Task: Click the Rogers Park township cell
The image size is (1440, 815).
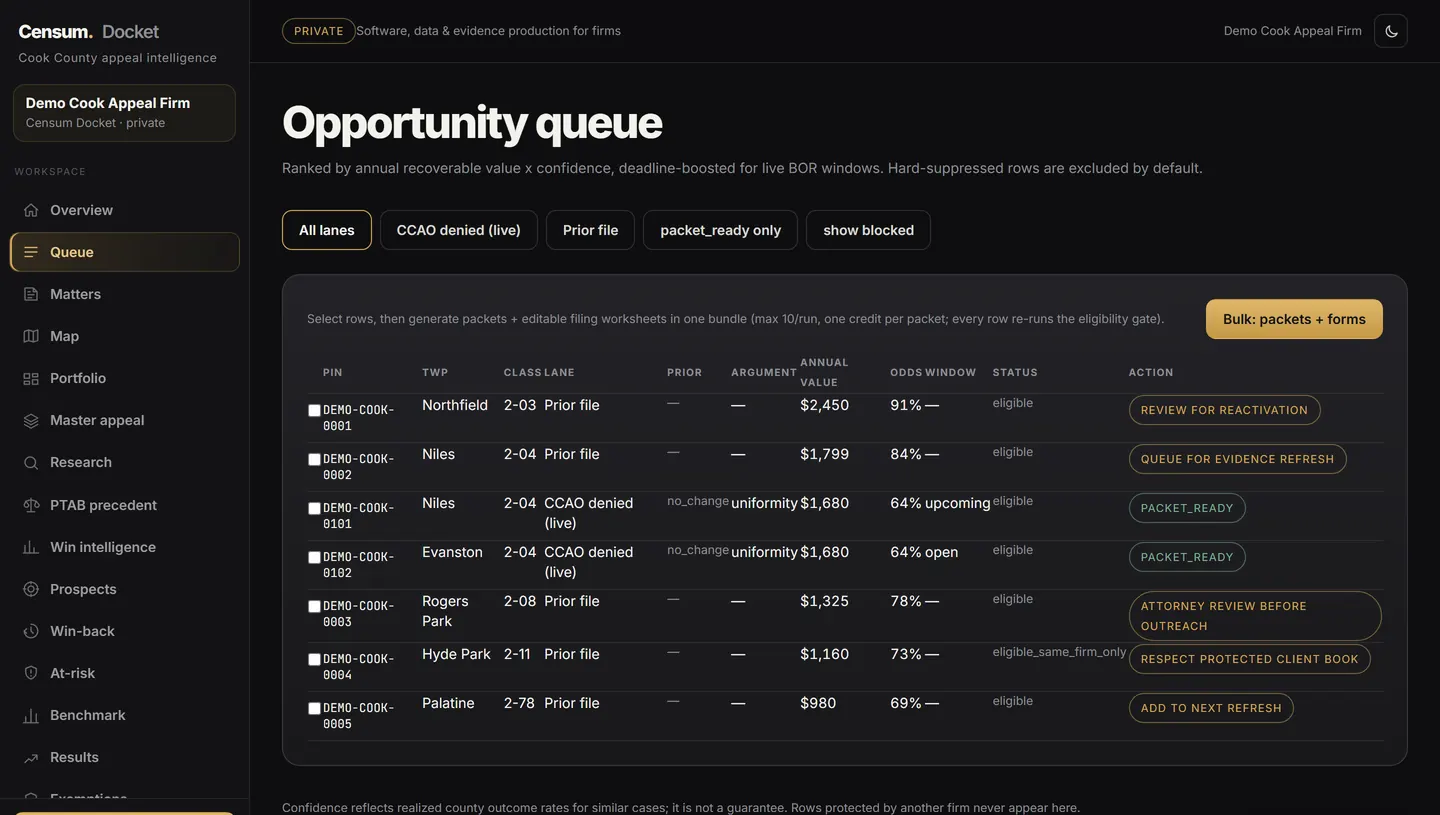Action: pyautogui.click(x=445, y=611)
